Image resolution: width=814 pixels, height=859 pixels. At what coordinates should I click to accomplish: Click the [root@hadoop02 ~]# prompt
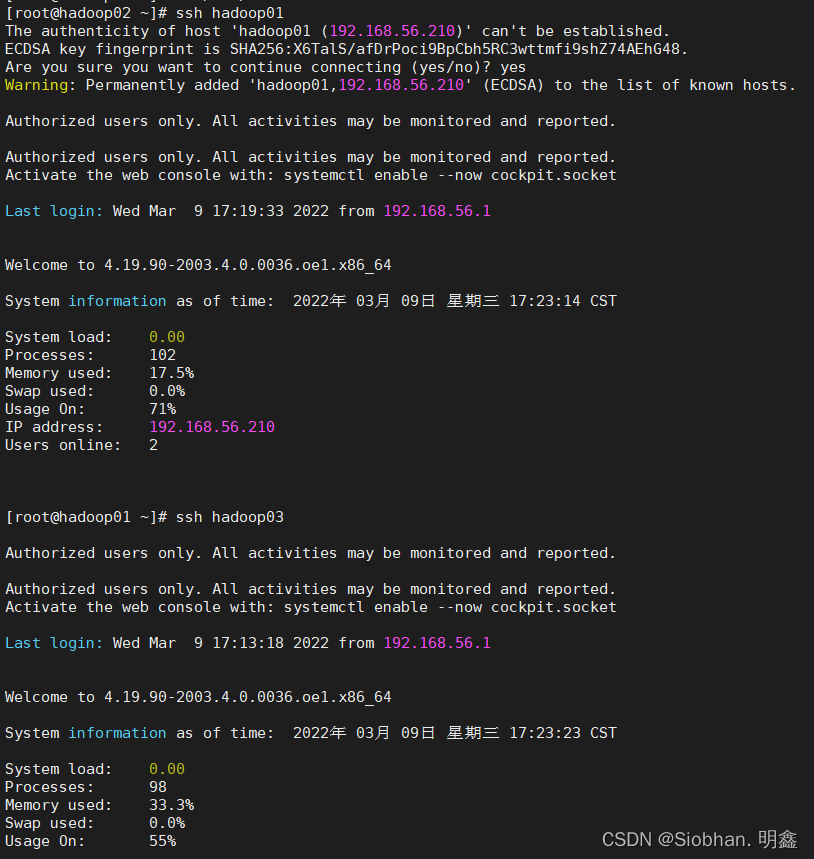[x=86, y=13]
